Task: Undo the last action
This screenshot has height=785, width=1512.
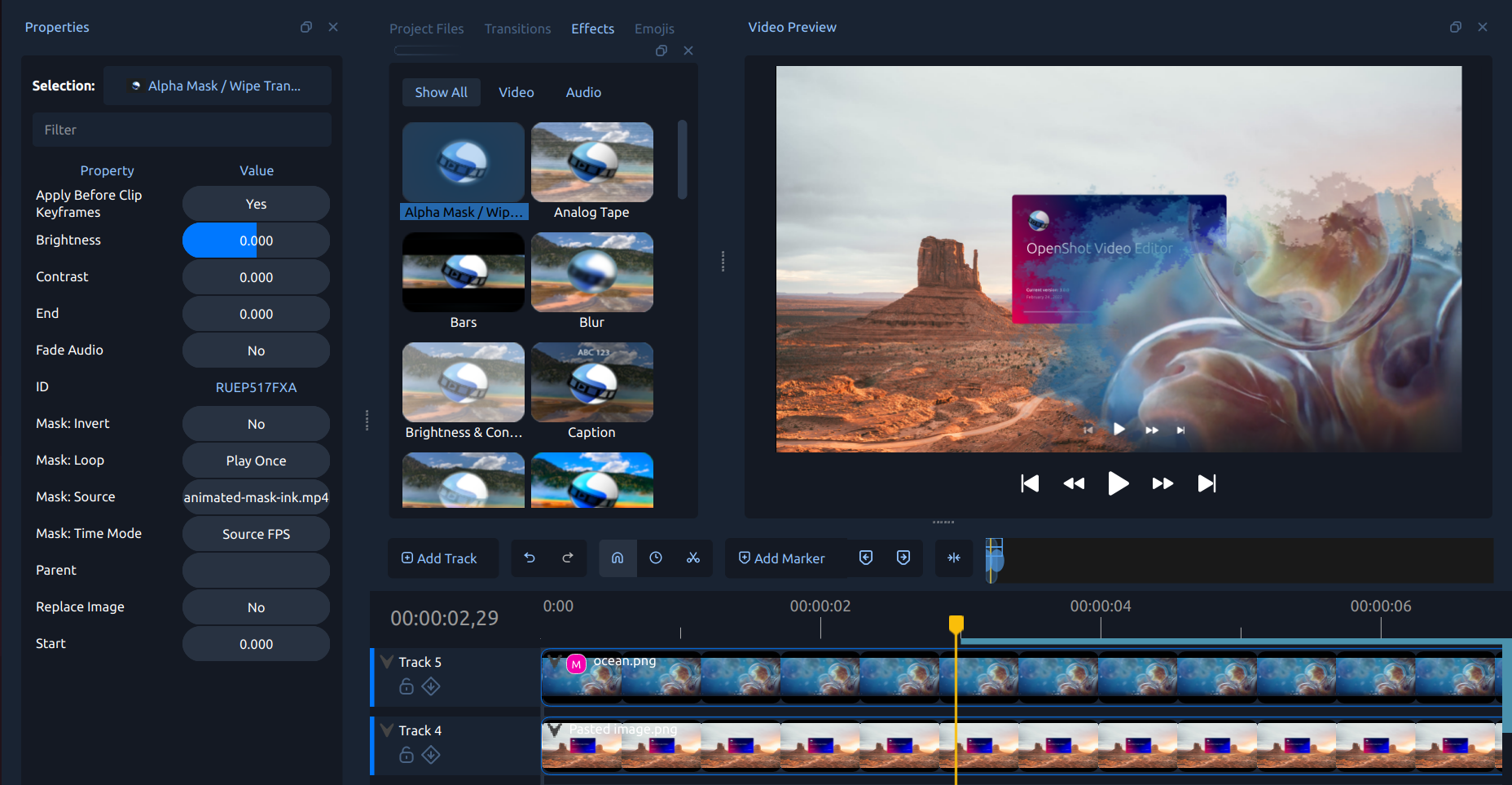Action: 530,558
